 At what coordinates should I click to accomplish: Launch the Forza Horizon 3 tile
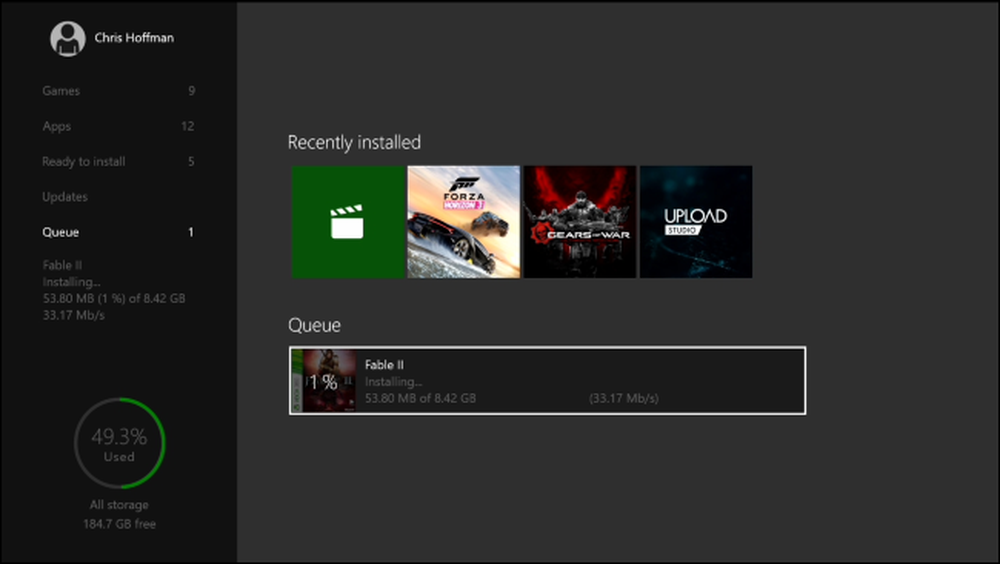(464, 222)
